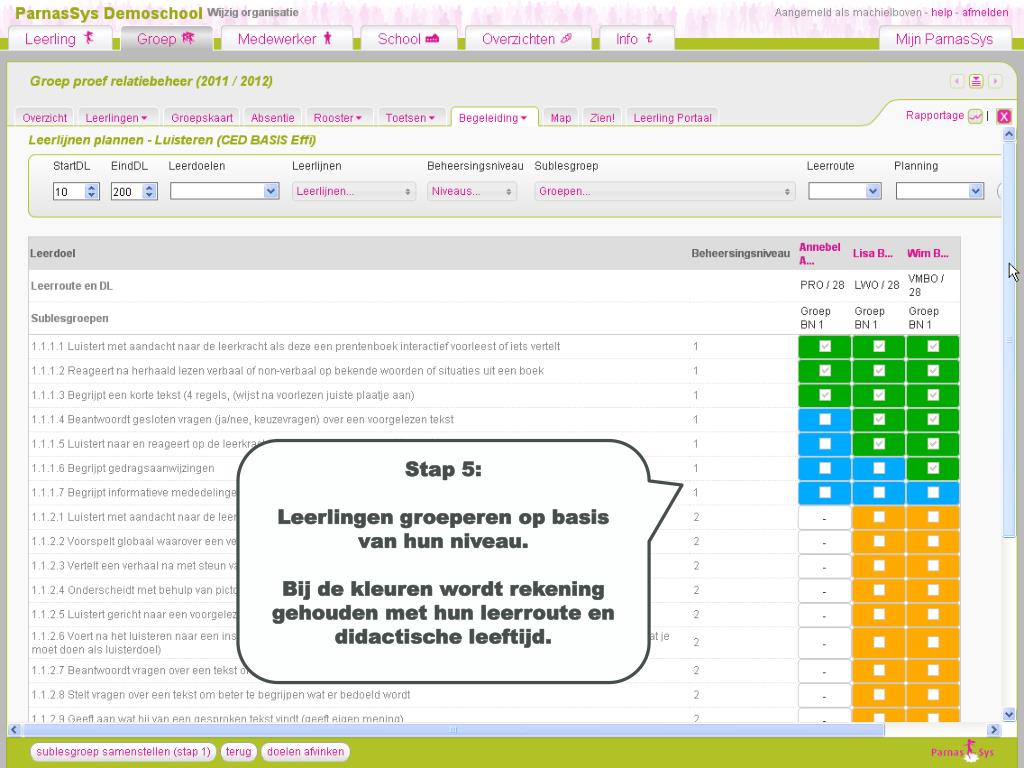Screen dimensions: 1024x768
Task: Click the EindDL stepper arrows
Action: (x=150, y=191)
